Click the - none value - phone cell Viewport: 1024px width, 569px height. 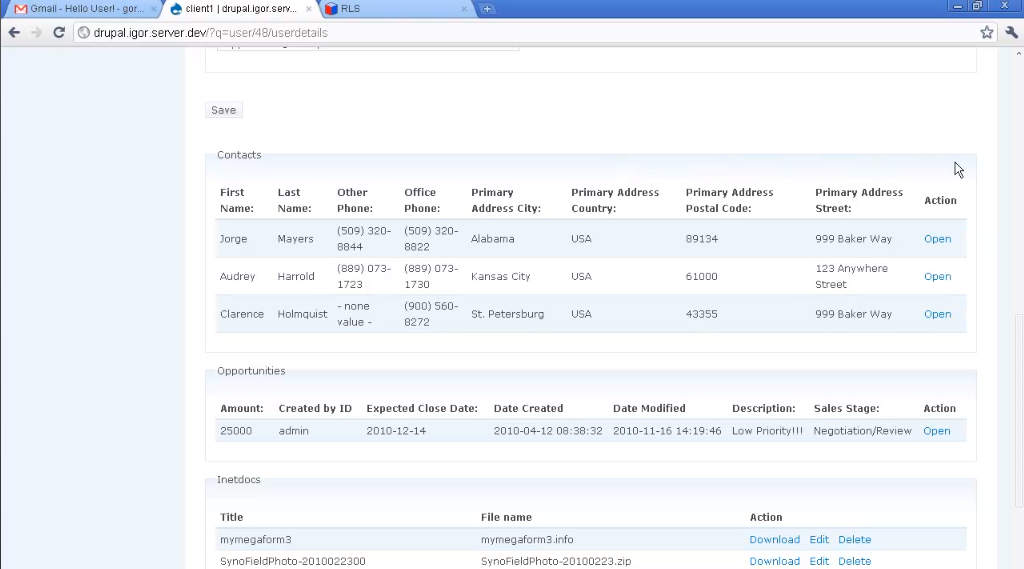355,314
